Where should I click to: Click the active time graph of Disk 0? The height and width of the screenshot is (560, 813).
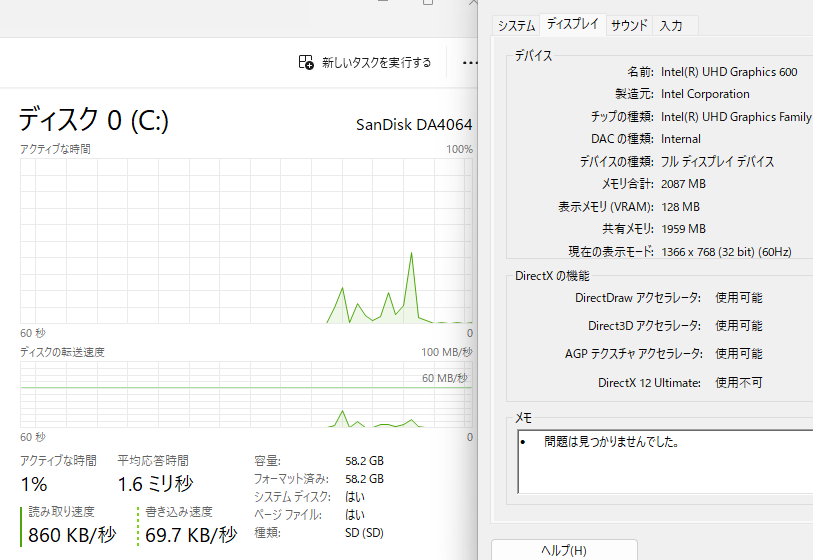246,241
